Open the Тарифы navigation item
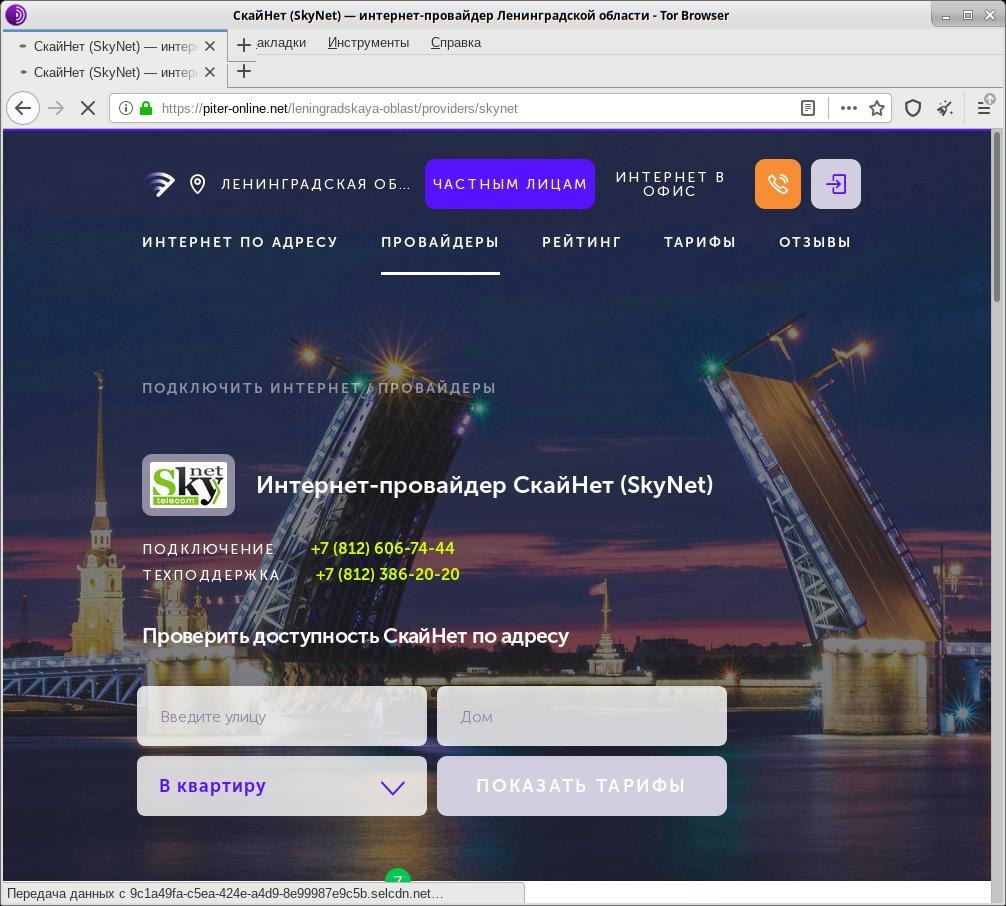 (699, 242)
